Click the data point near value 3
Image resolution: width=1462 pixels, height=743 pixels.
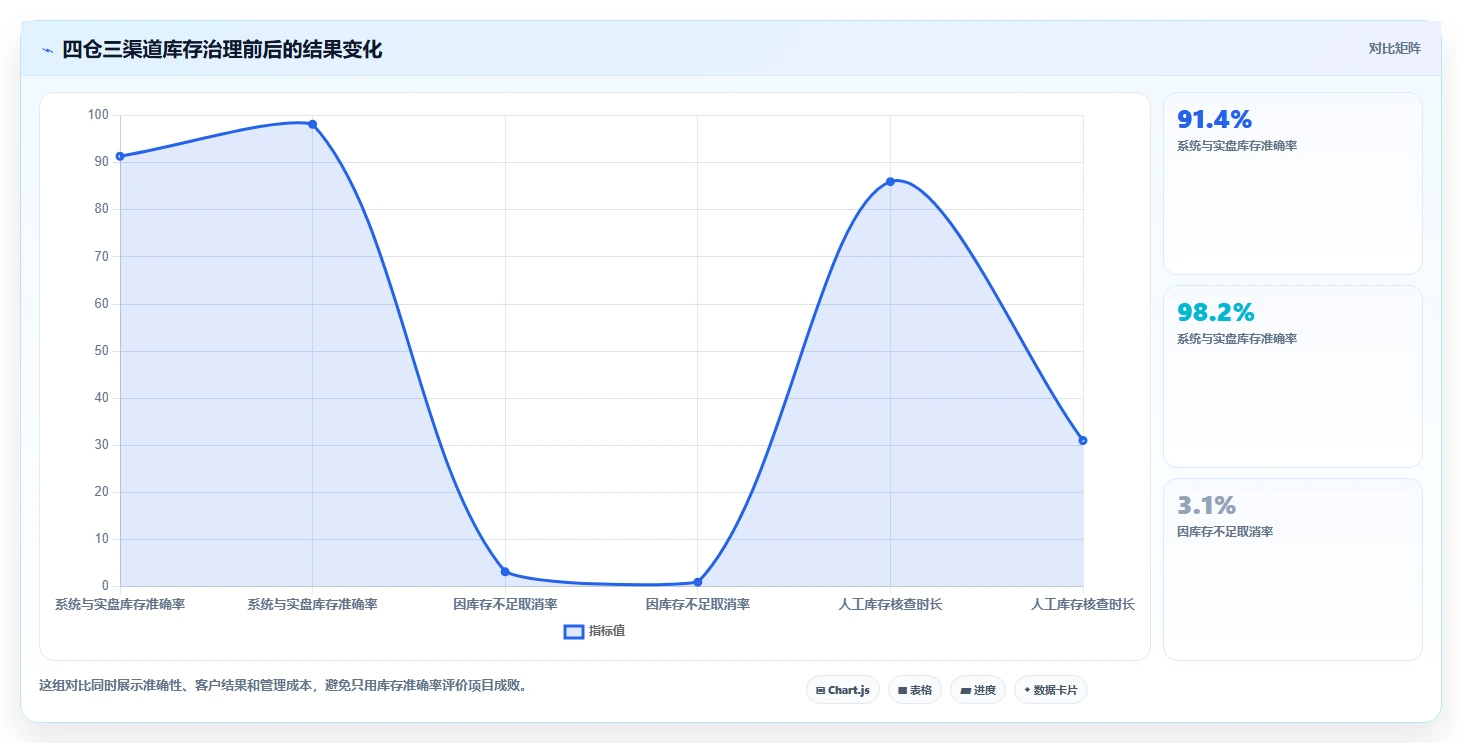point(505,572)
